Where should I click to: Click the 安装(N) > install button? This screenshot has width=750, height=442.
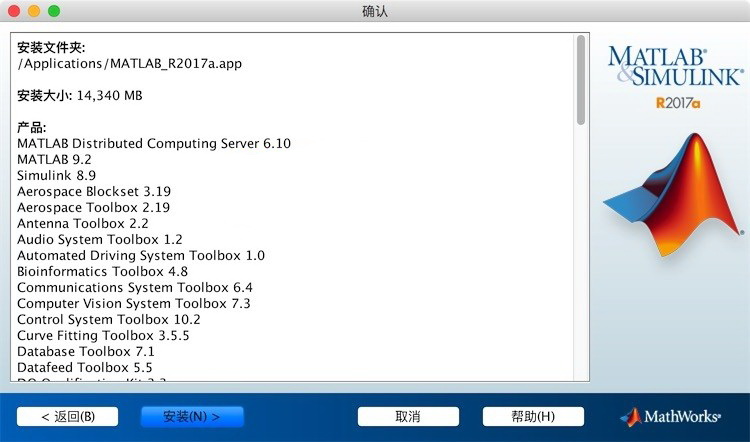(x=192, y=416)
